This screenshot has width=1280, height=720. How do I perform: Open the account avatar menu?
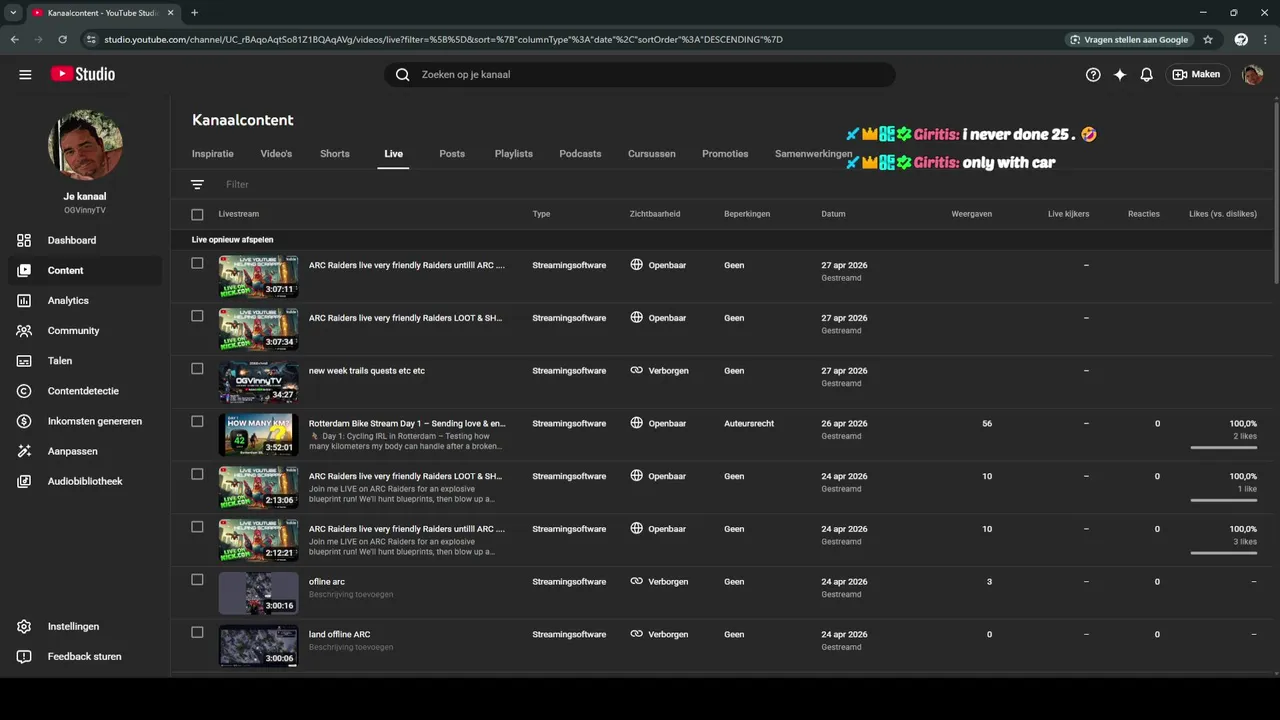1252,74
